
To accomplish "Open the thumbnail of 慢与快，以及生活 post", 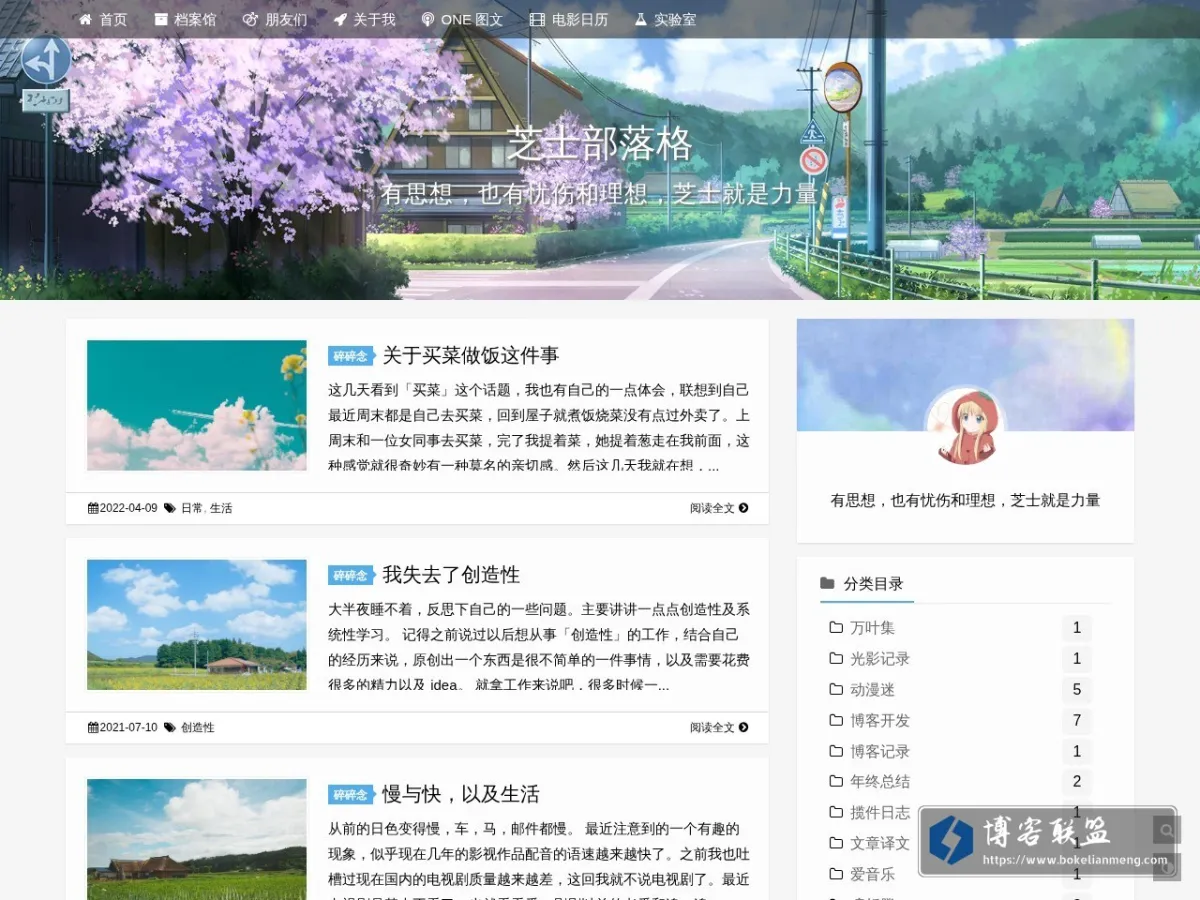I will [197, 839].
